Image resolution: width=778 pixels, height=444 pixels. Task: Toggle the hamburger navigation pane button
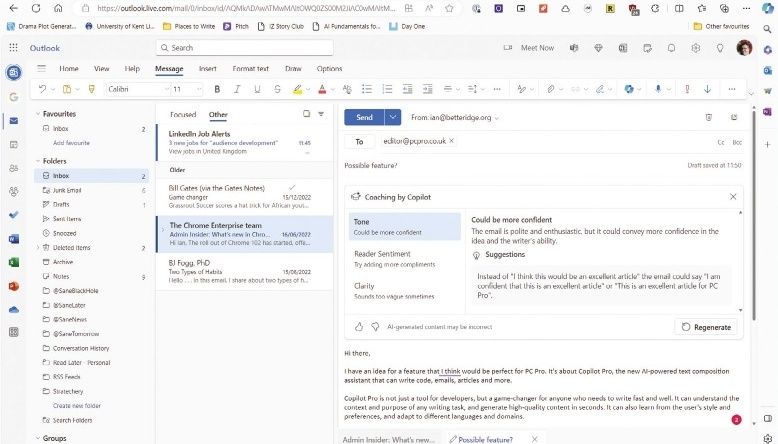pyautogui.click(x=42, y=68)
